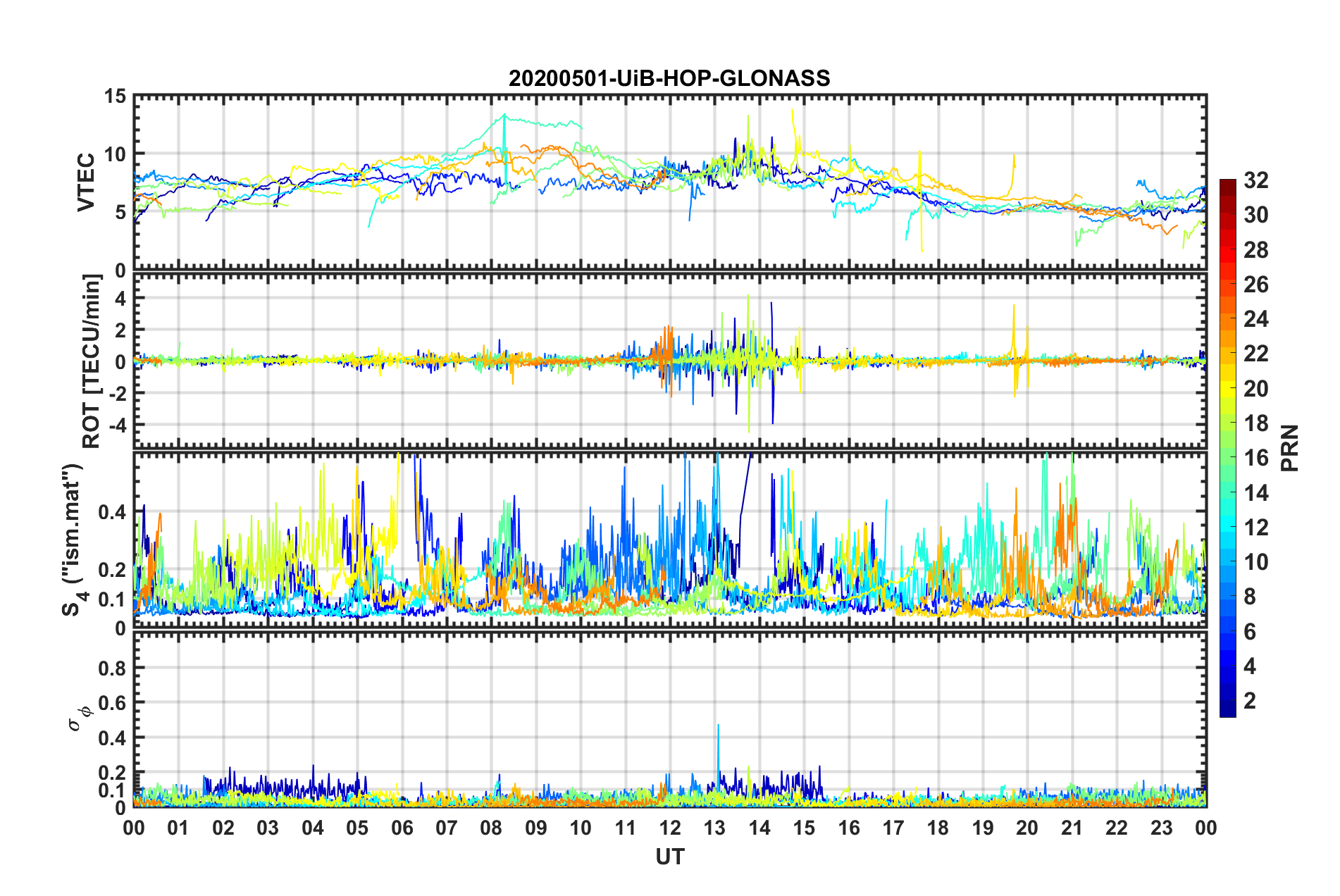Click ROT axis tick -4
The height and width of the screenshot is (896, 1340).
(x=117, y=425)
